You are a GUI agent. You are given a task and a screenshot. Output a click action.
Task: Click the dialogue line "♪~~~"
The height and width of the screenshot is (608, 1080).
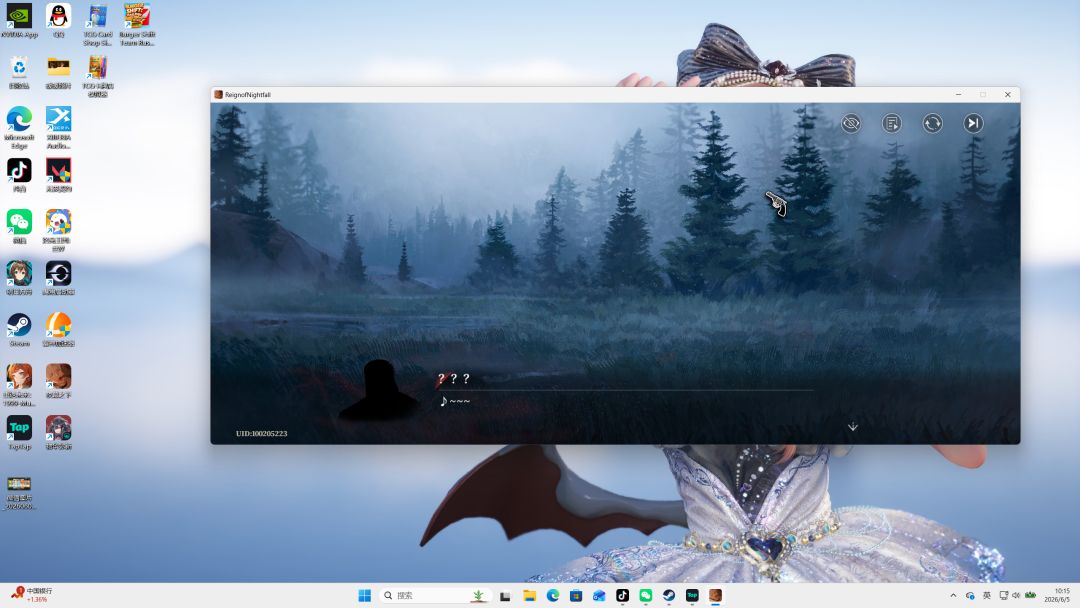(455, 401)
